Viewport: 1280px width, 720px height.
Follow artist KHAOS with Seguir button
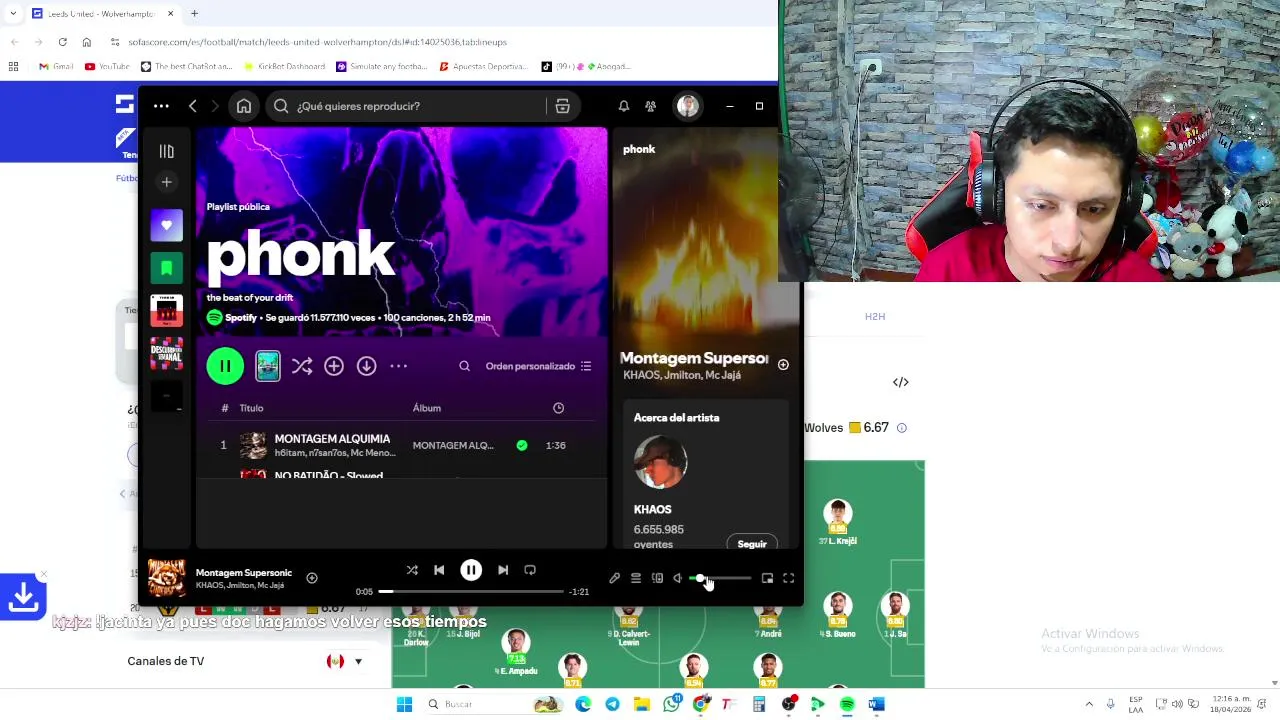coord(752,544)
